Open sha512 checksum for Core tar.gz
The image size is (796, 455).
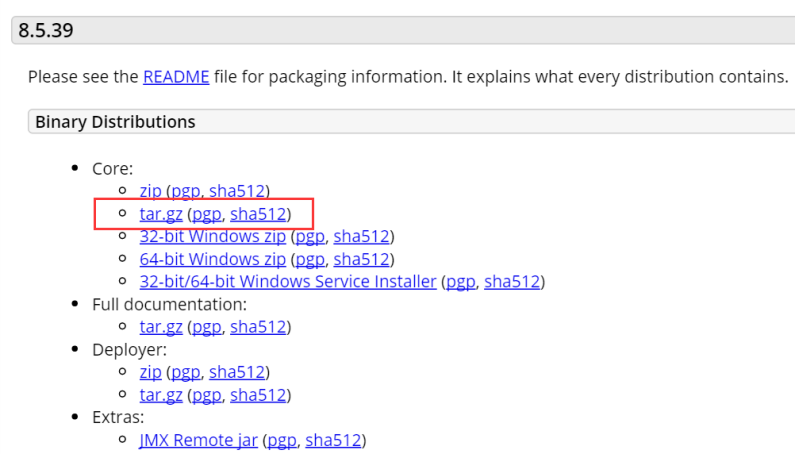(258, 214)
